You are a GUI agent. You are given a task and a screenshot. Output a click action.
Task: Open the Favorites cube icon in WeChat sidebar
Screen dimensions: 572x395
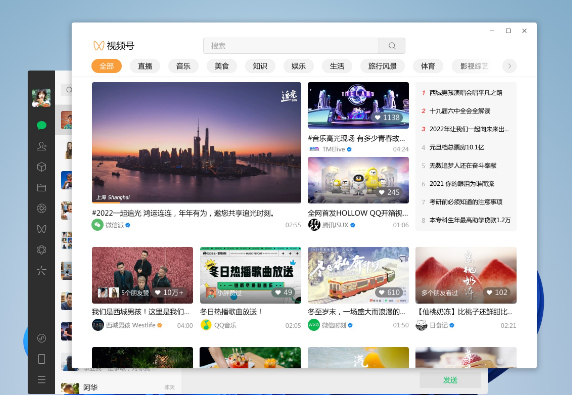tap(42, 167)
